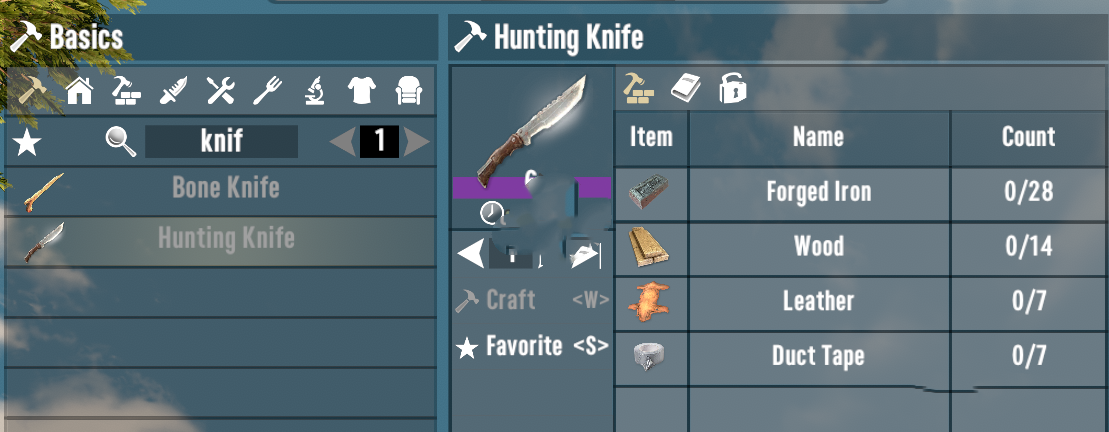Select the microscope science category icon
This screenshot has height=432, width=1109.
coord(315,91)
